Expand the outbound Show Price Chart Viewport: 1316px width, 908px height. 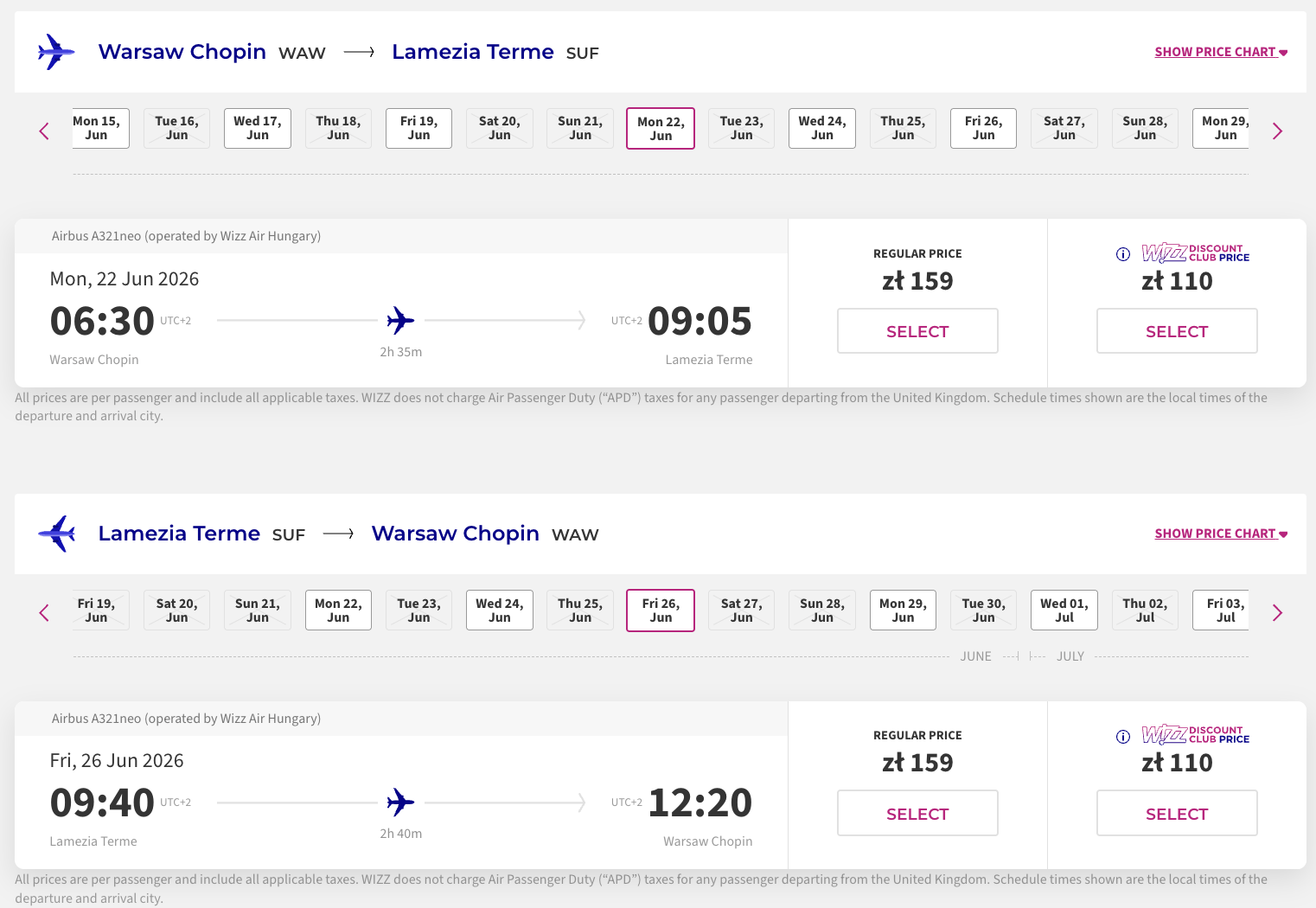tap(1220, 52)
